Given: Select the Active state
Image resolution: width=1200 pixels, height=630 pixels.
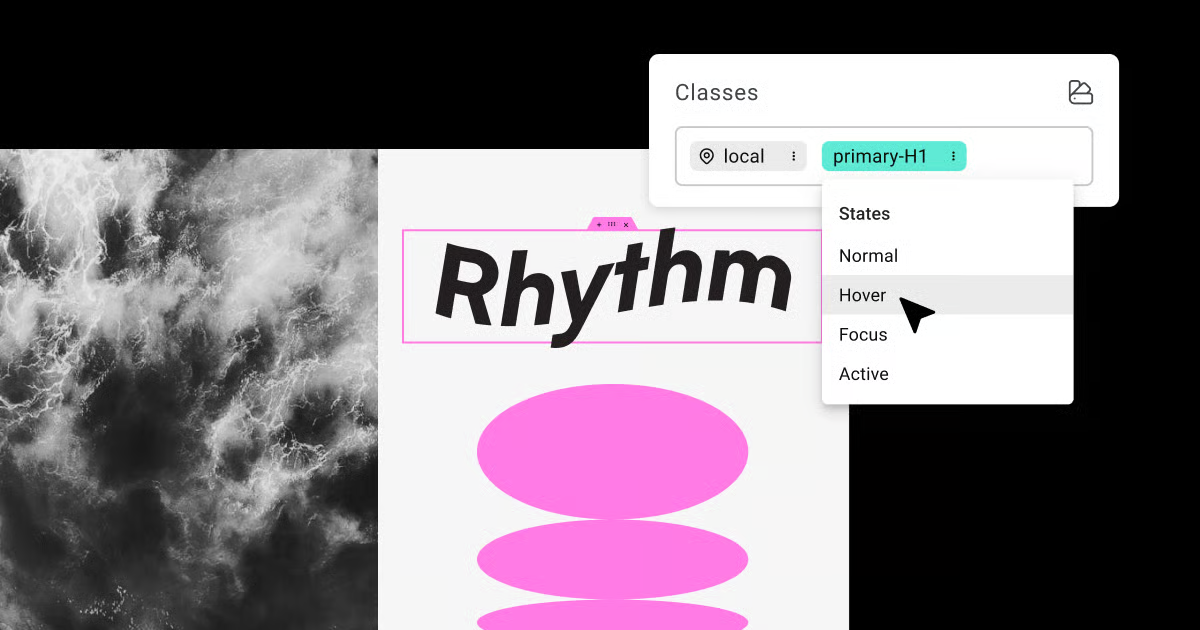Looking at the screenshot, I should click(862, 373).
